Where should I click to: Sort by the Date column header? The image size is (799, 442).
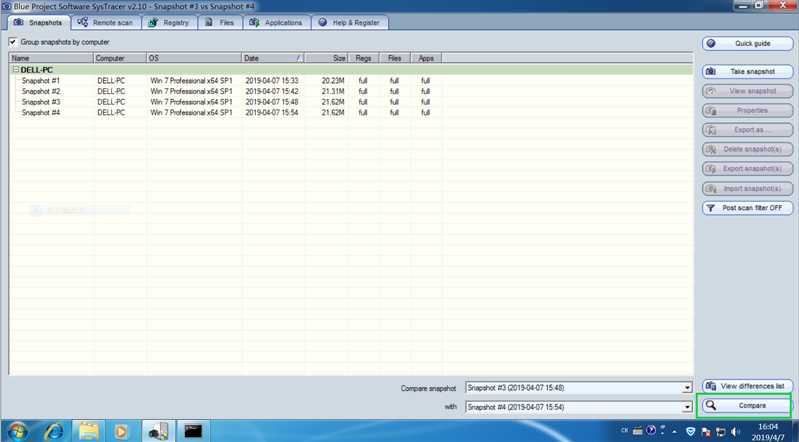[x=273, y=58]
